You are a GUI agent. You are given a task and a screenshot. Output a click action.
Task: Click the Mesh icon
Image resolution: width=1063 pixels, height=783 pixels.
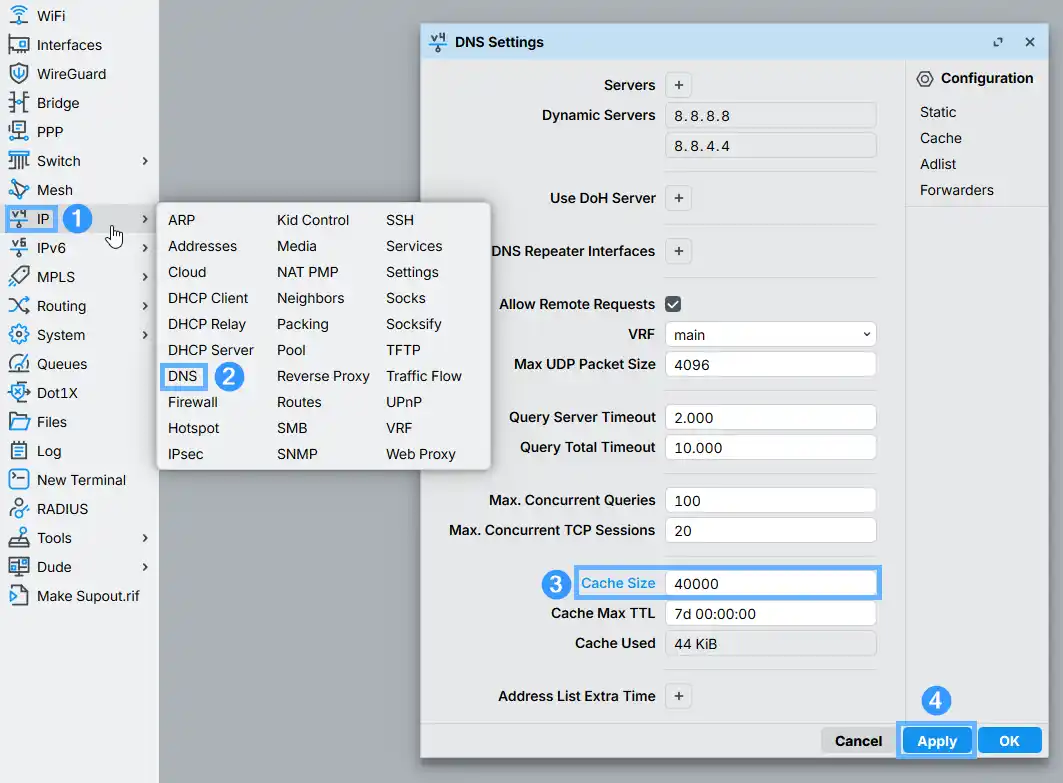[18, 190]
